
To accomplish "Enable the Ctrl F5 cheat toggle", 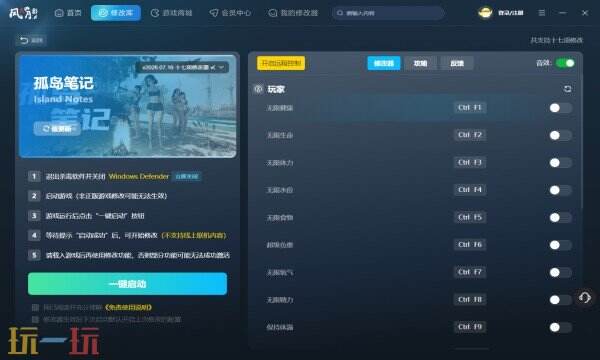I will 560,218.
